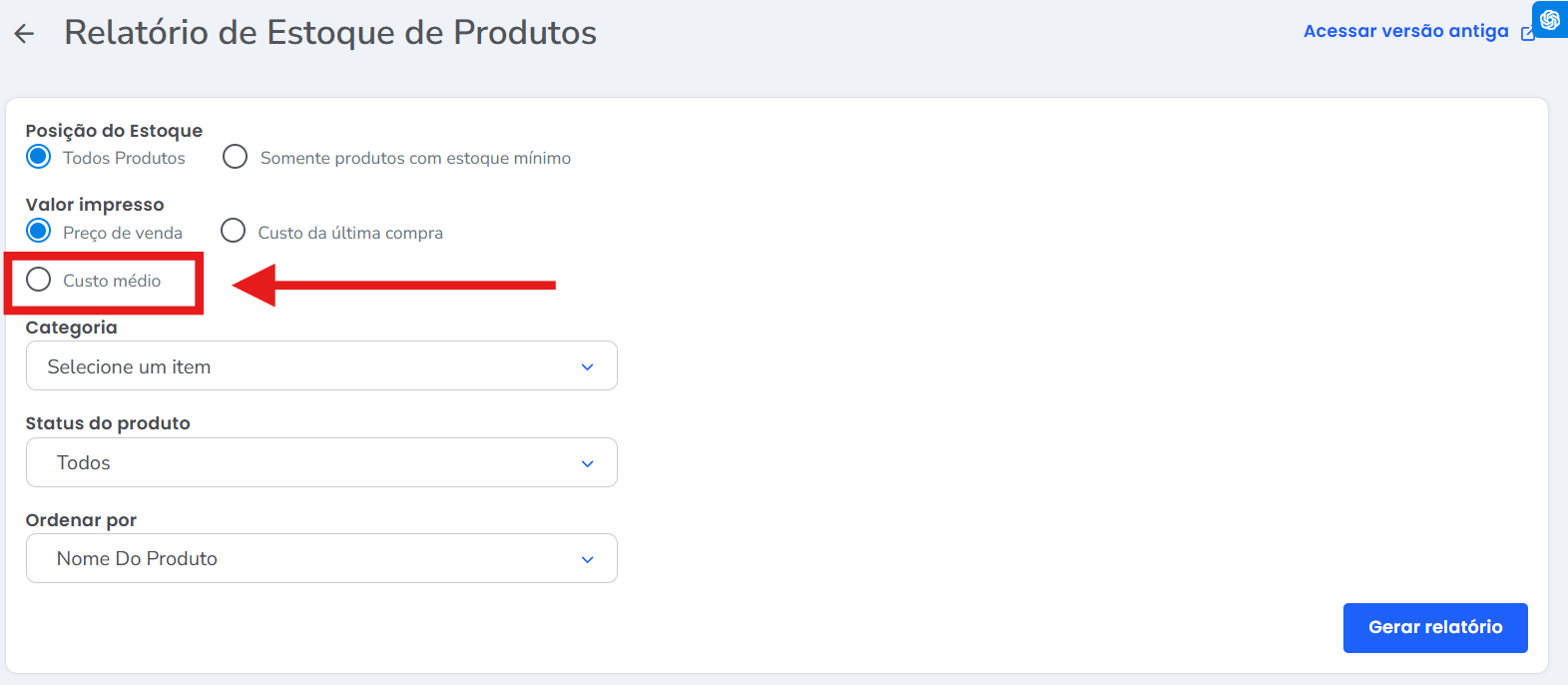Select the 'Preço de venda' radio button

(x=39, y=232)
